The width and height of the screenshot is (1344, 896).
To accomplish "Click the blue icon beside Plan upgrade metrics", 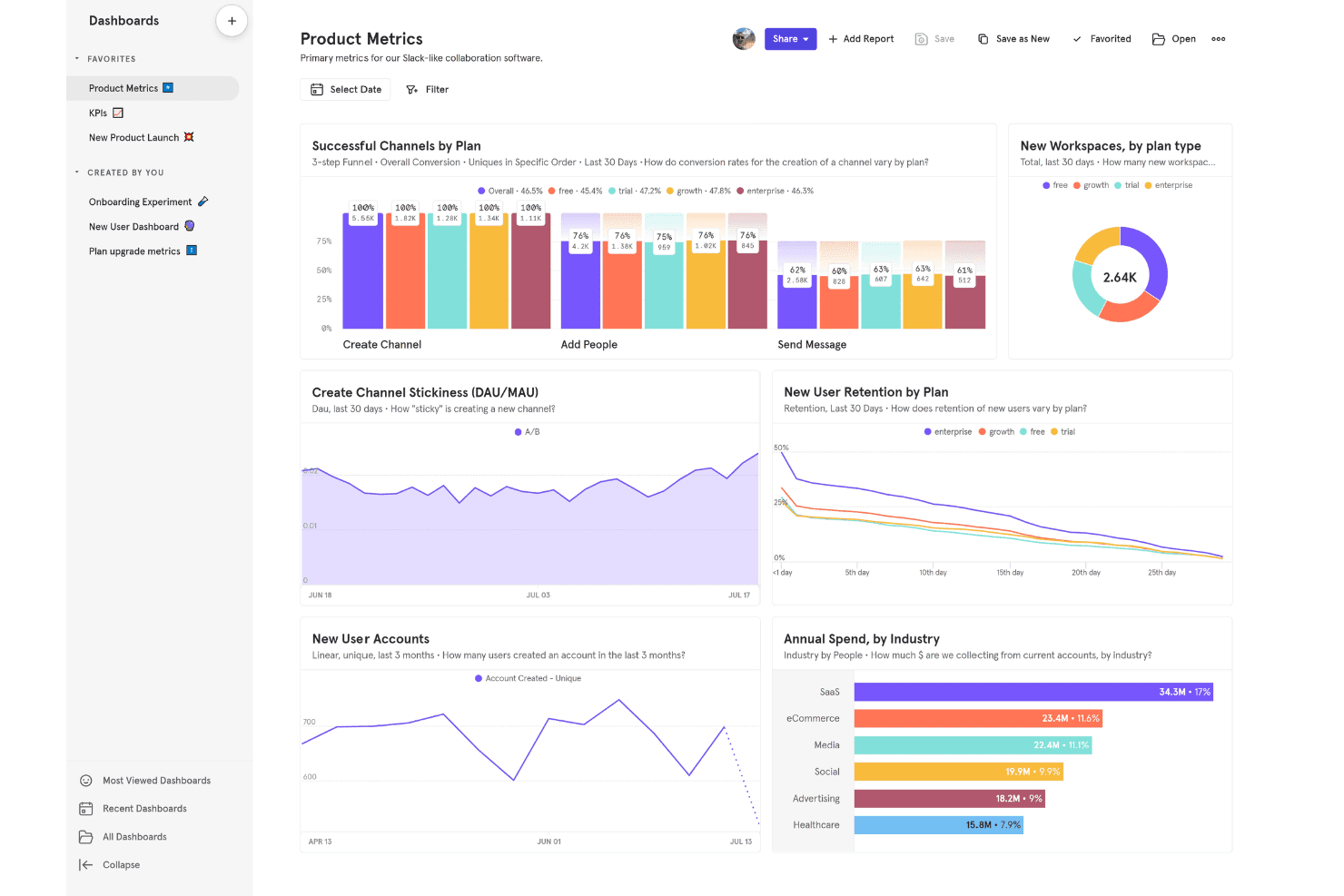I will point(192,251).
